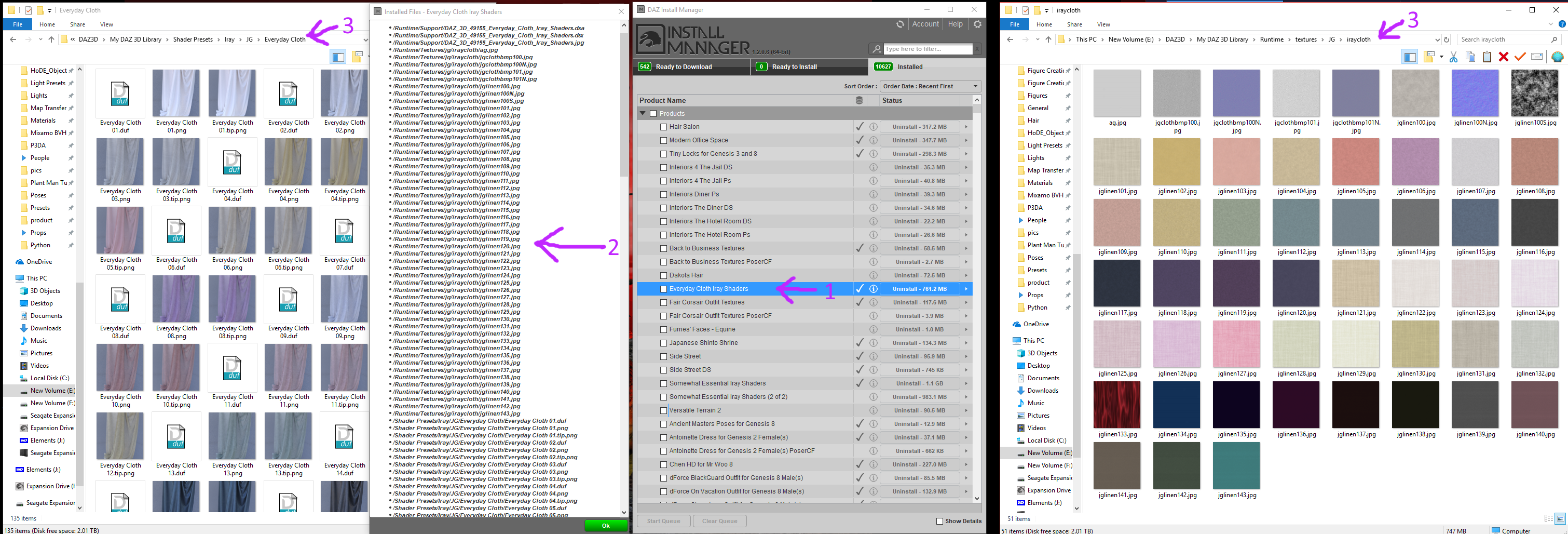Check the Dakota Hair checkbox
This screenshot has height=534, width=1568.
point(663,275)
